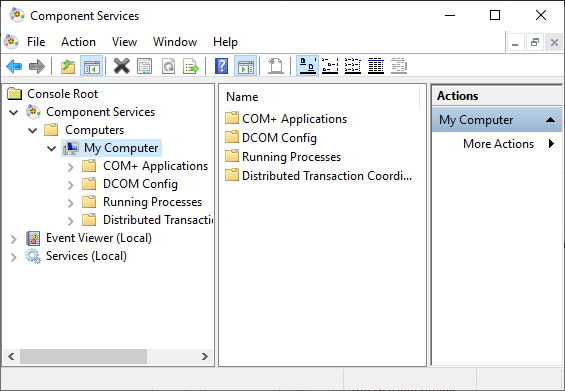Collapse the Computers node

[x=33, y=130]
